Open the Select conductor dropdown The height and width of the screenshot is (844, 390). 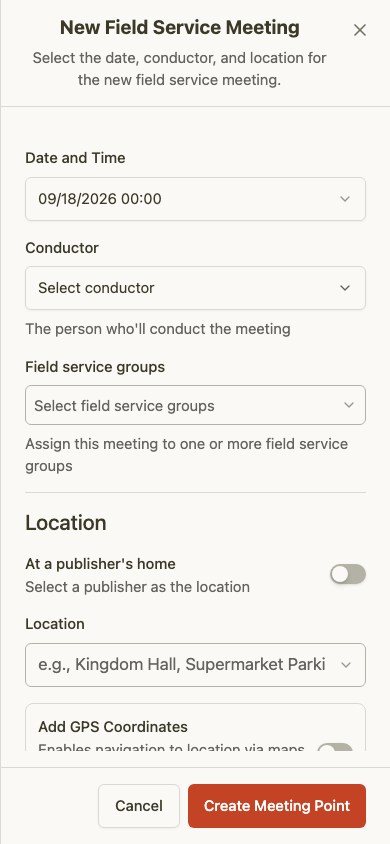tap(195, 288)
